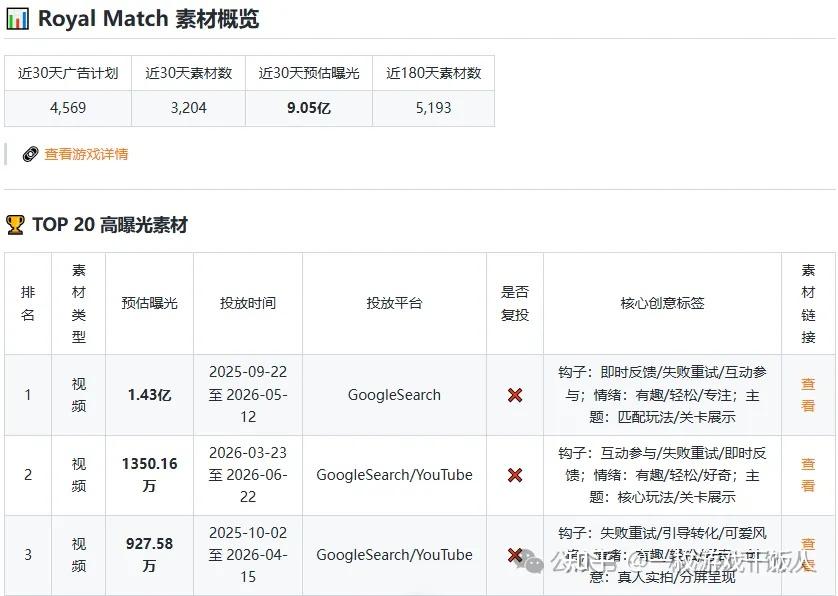The width and height of the screenshot is (838, 596).
Task: Click the GoogleSearch platform cell in rank 1
Action: click(x=394, y=395)
